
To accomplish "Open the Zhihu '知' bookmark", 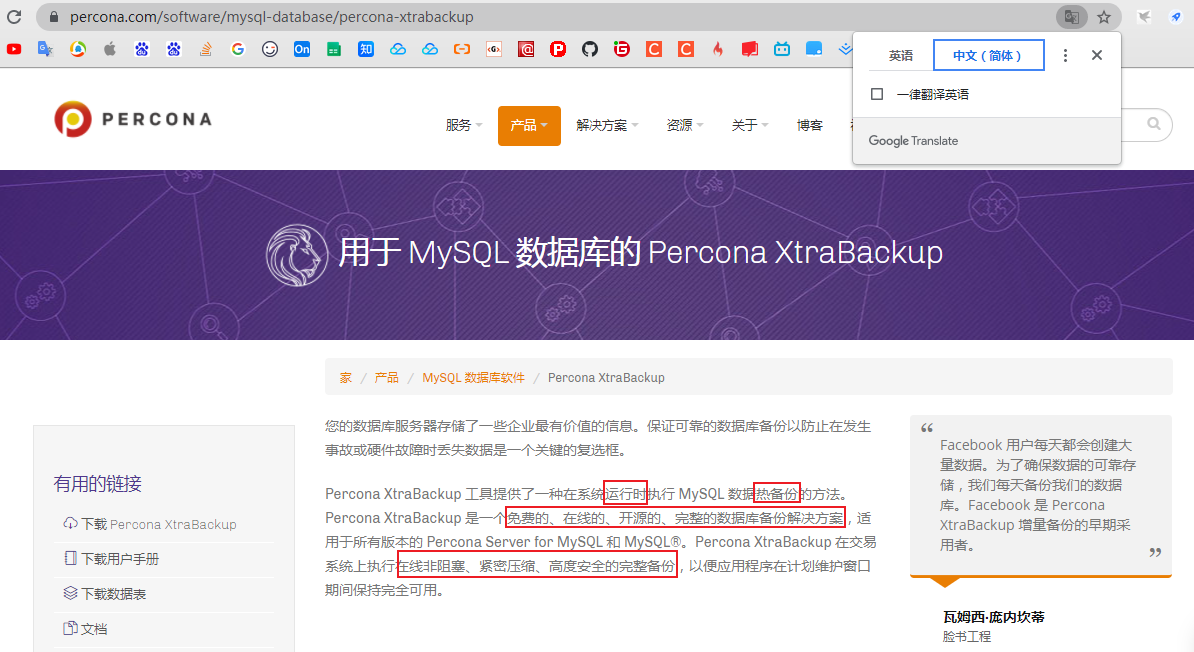I will pyautogui.click(x=366, y=50).
